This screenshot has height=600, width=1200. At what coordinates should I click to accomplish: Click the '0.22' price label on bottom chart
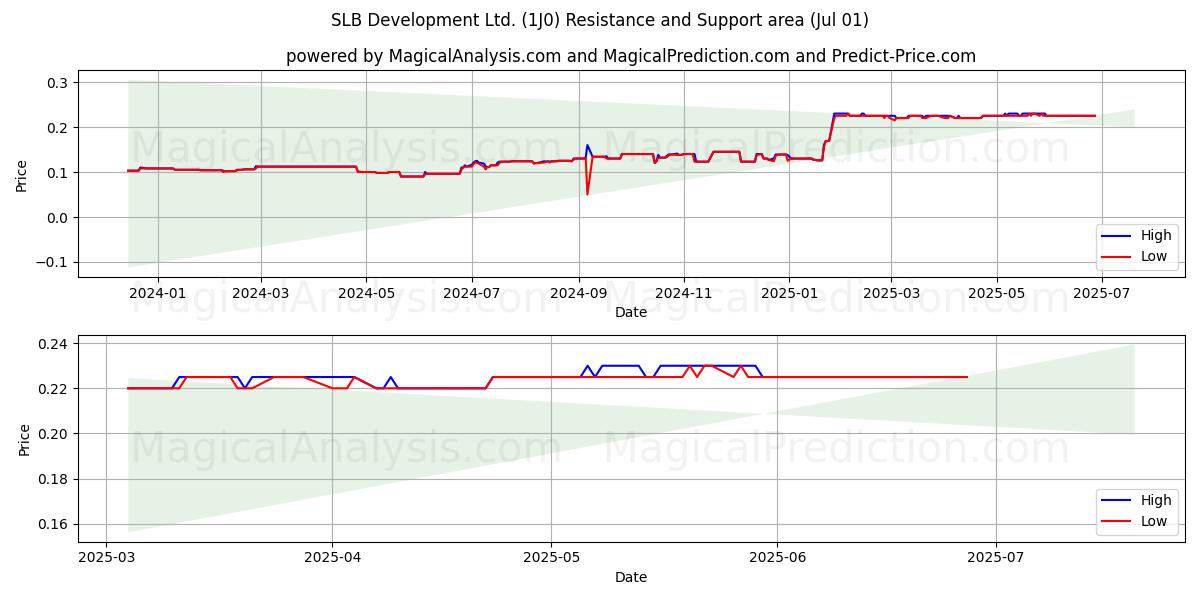[54, 389]
